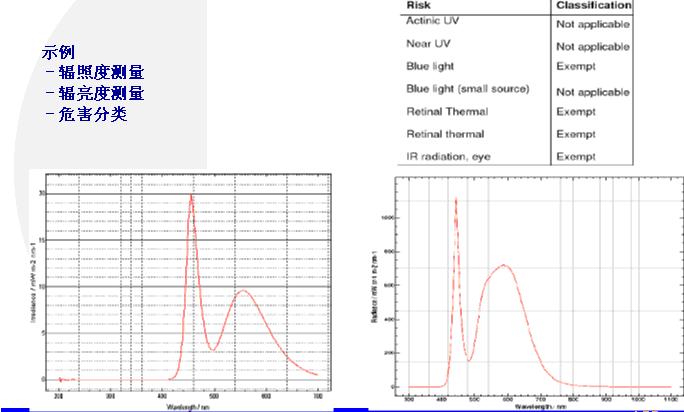
Task: Click the 'Wavelength / nm' label under the right chart
Action: click(x=540, y=408)
